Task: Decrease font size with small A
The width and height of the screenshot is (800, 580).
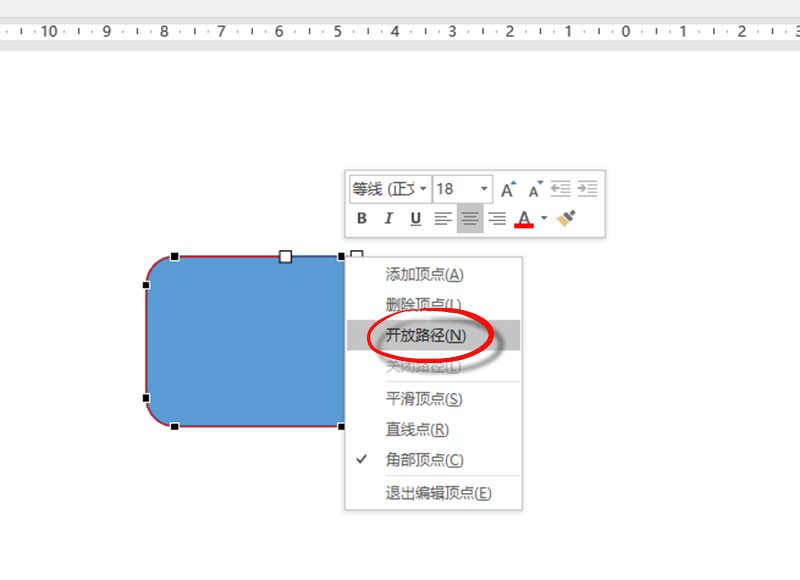Action: click(x=535, y=189)
